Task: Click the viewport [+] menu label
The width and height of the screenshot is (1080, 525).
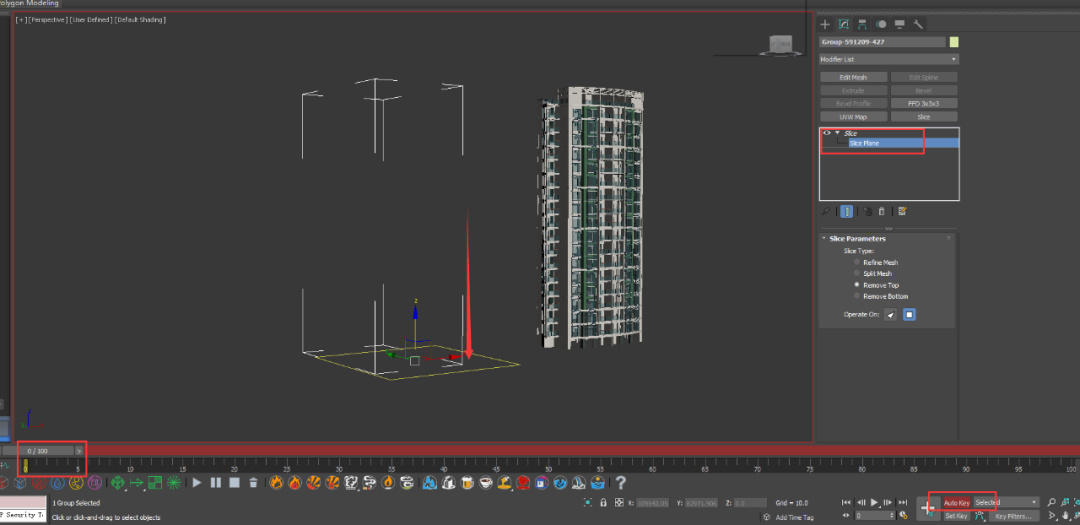Action: pyautogui.click(x=21, y=20)
